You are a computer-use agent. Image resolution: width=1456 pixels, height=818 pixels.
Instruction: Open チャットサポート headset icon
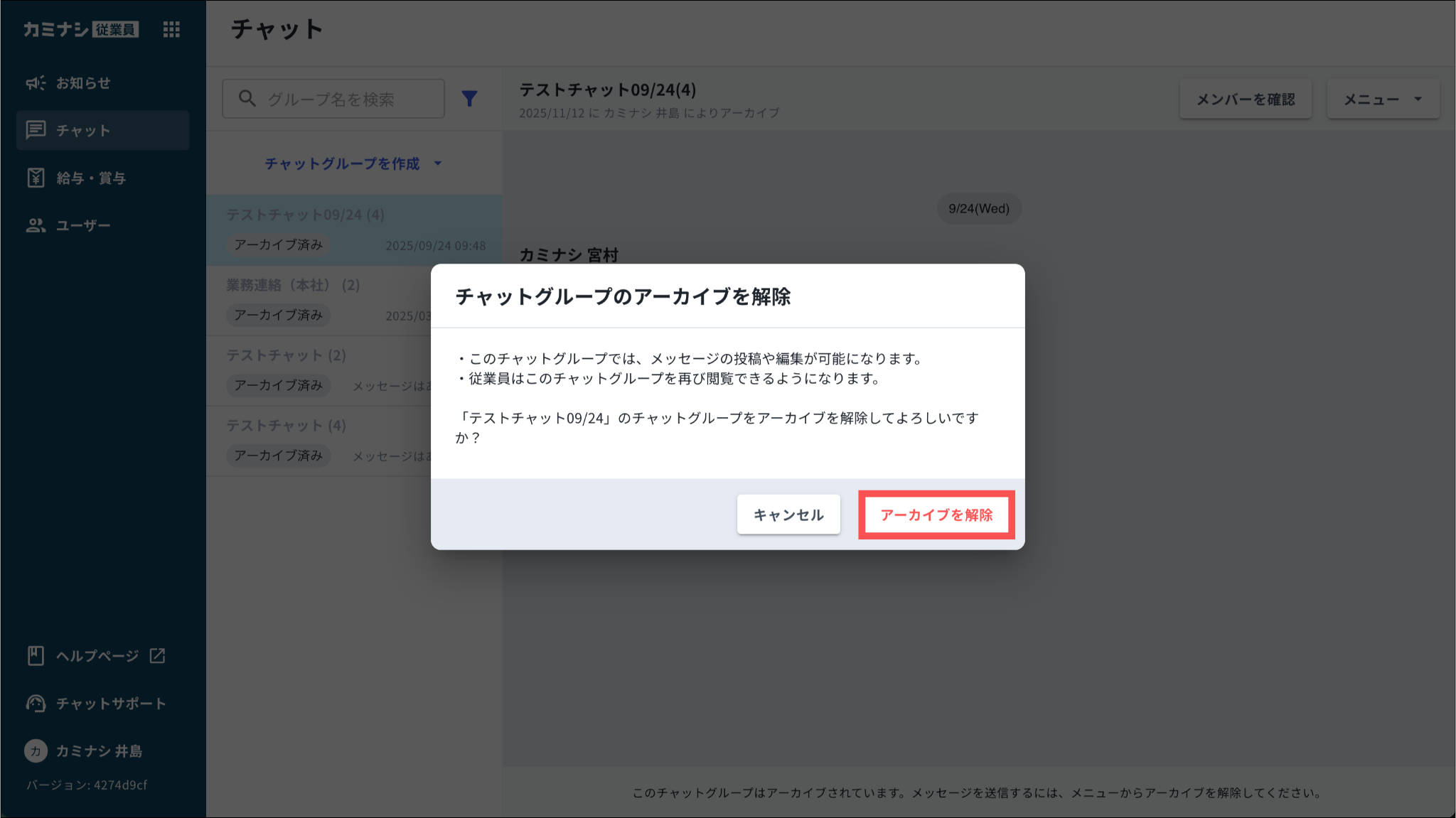click(x=36, y=703)
